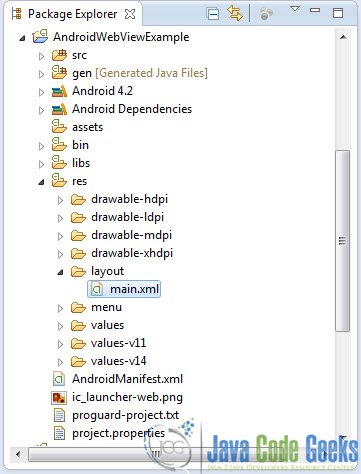Expand the Android Dependencies arrow
Screen dimensions: 361x474
coord(41,110)
